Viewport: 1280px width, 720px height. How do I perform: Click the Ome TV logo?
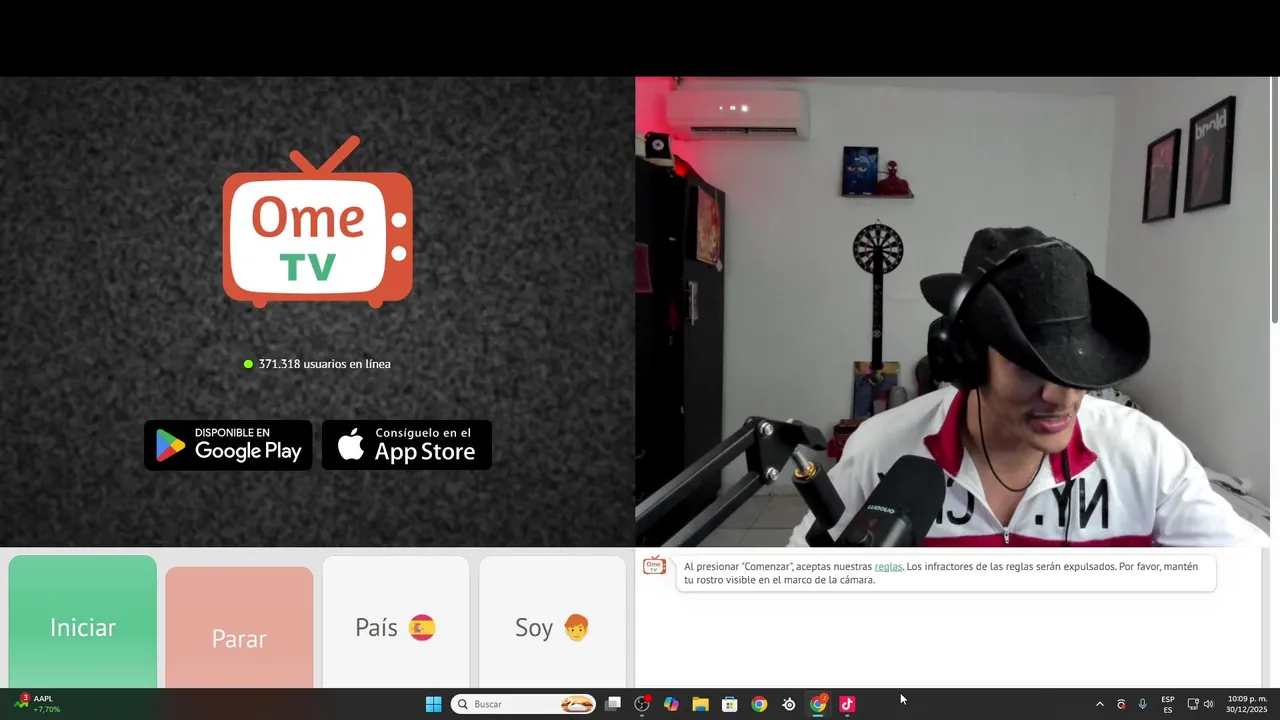317,222
